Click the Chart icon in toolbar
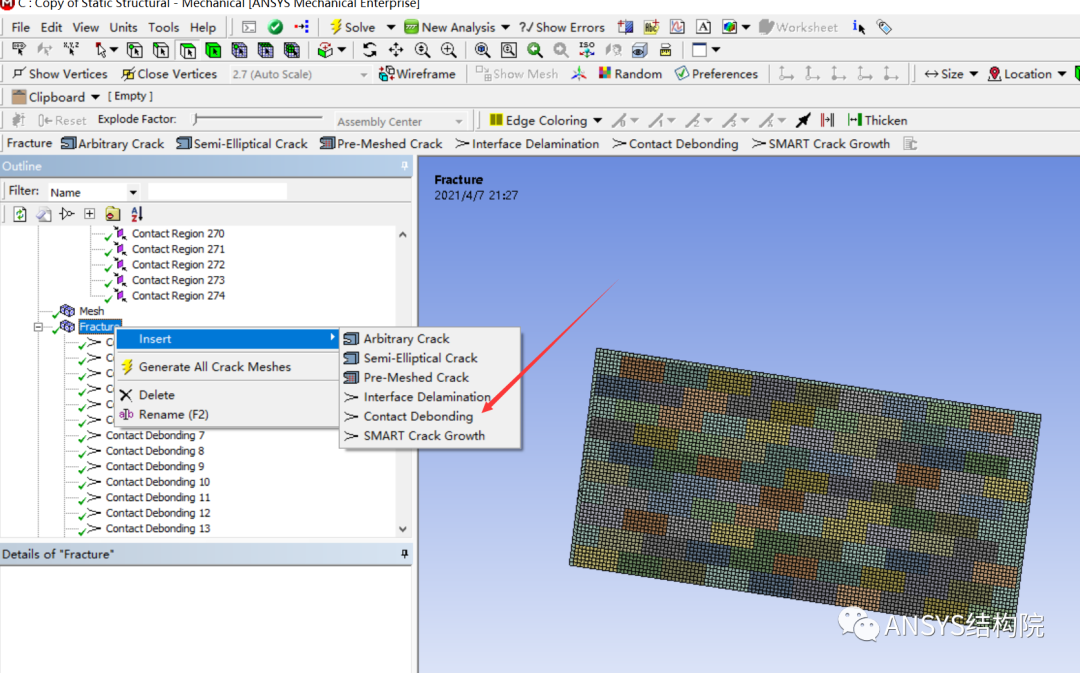This screenshot has height=673, width=1080. (x=677, y=27)
